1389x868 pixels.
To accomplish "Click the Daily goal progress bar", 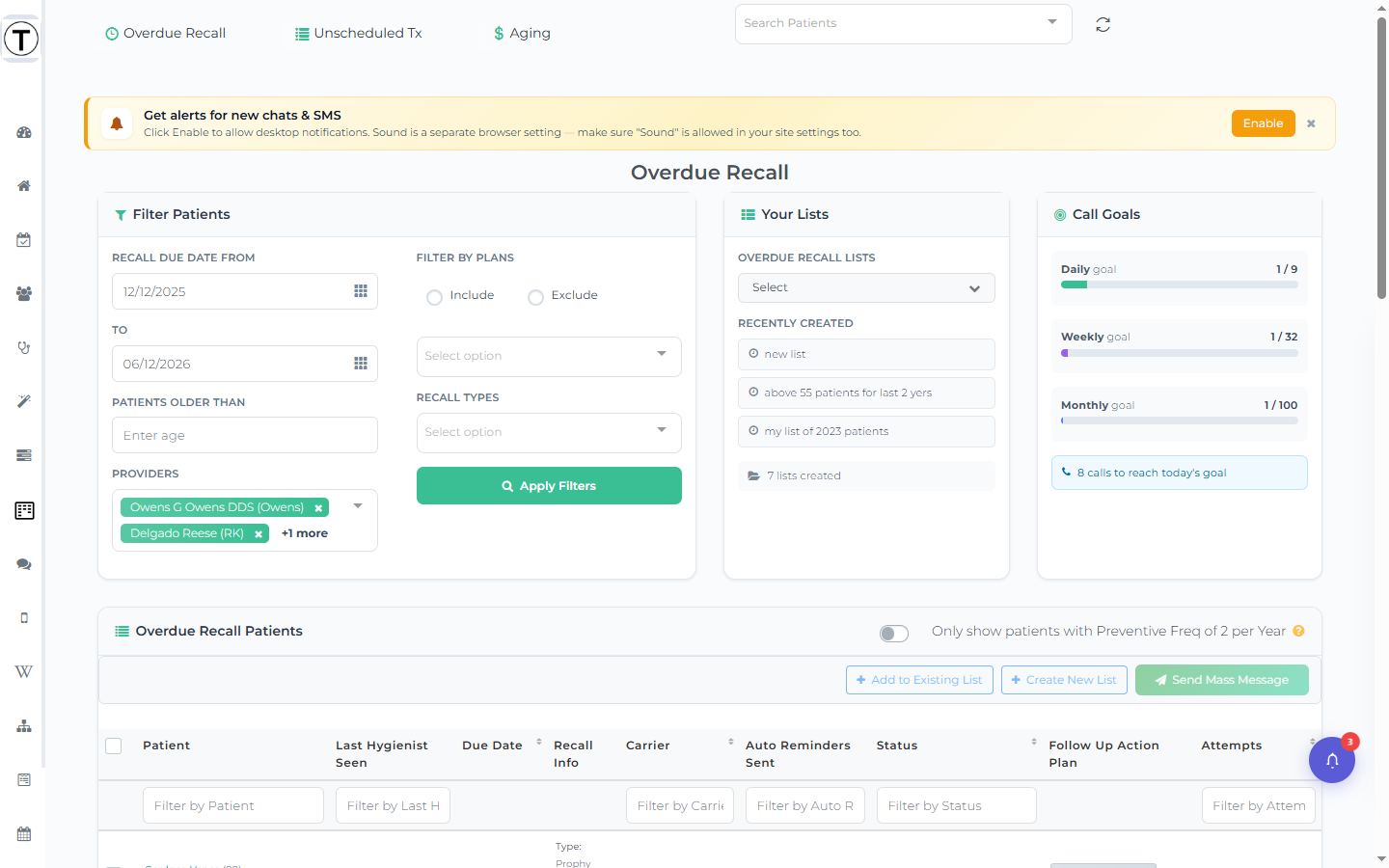I will tap(1180, 285).
